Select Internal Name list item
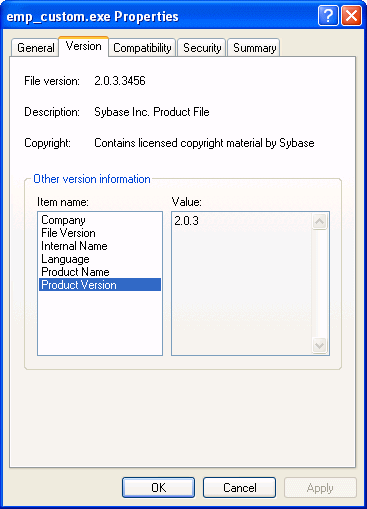 [100, 246]
